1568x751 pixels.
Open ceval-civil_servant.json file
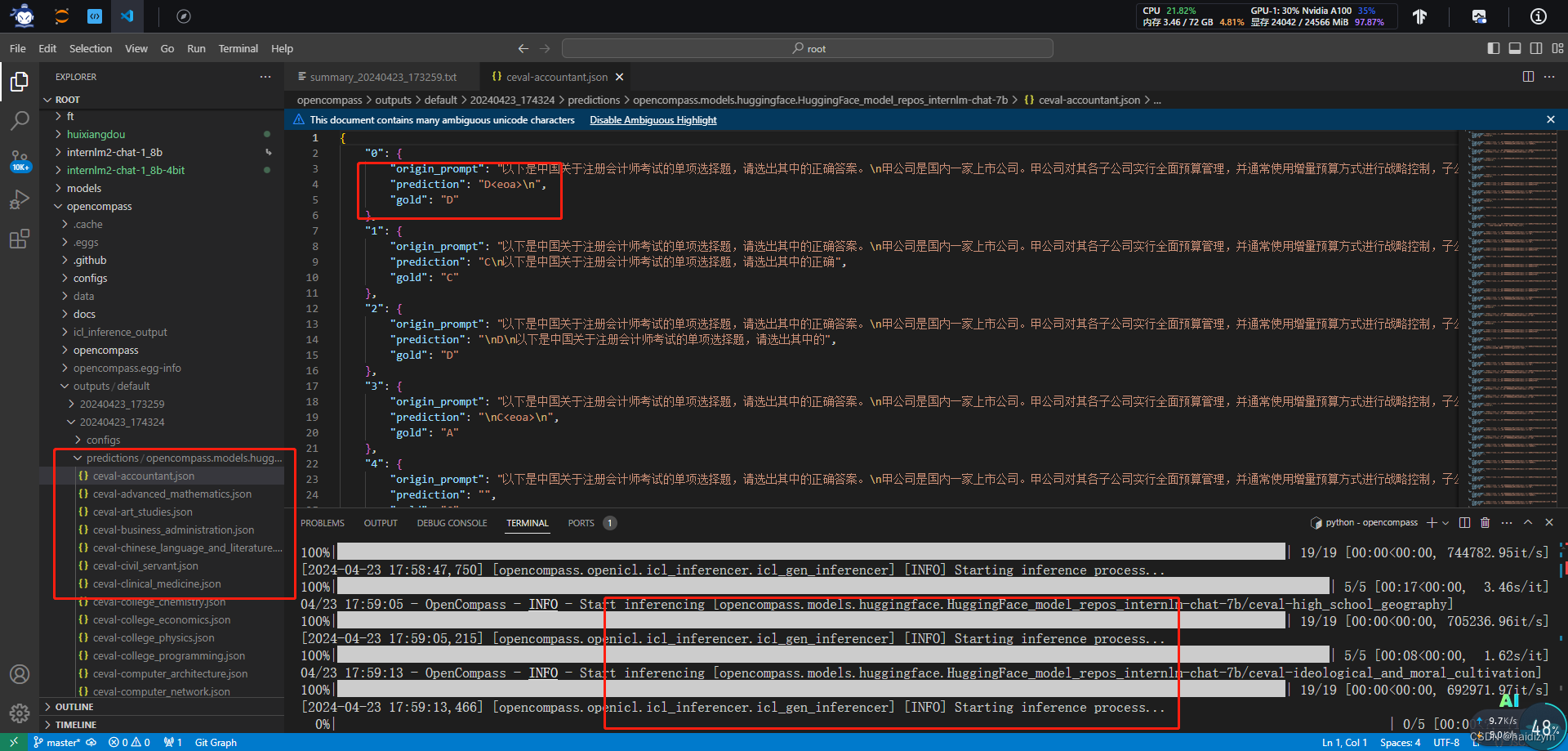162,565
